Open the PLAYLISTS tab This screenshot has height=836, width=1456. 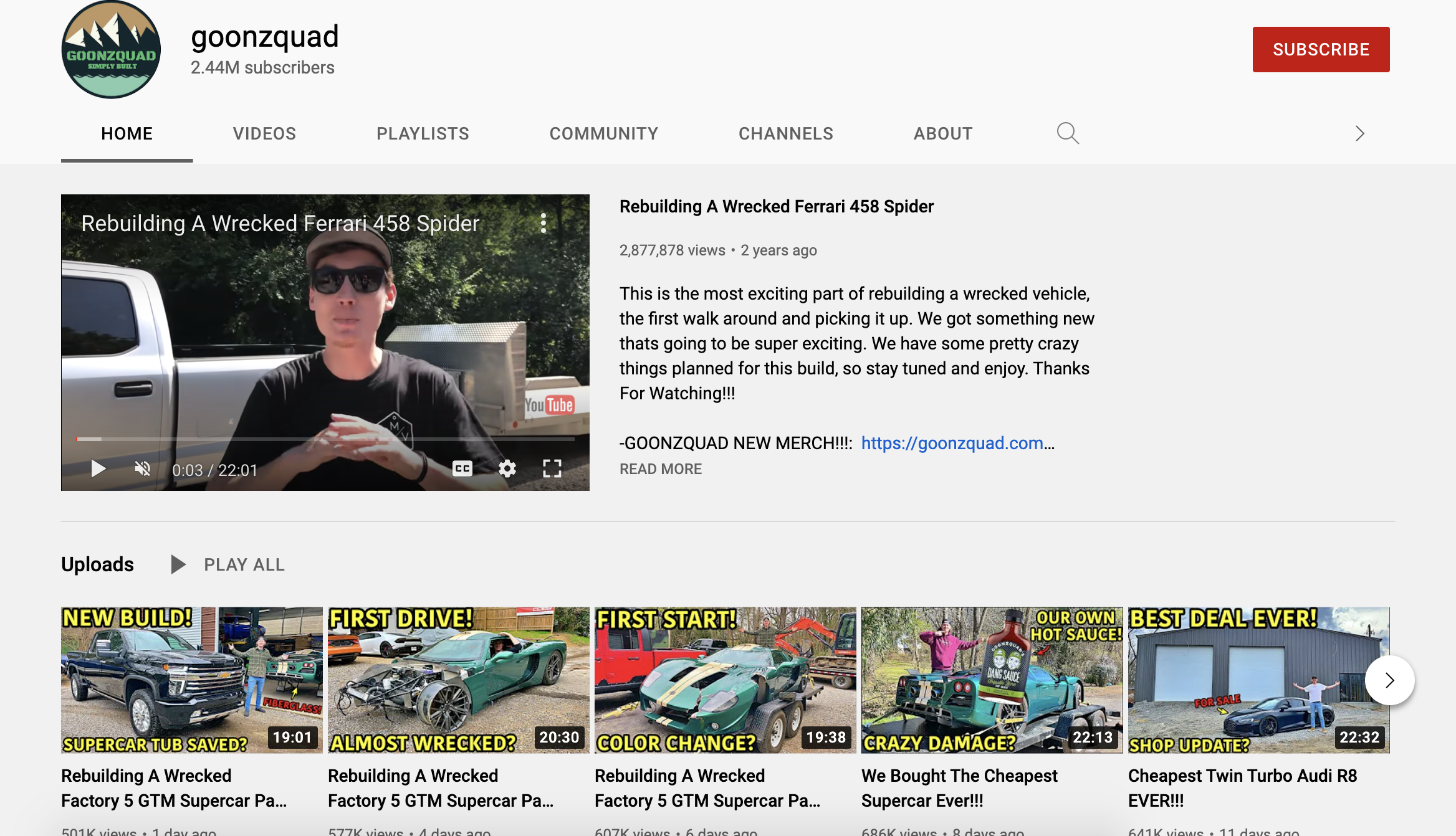point(423,133)
